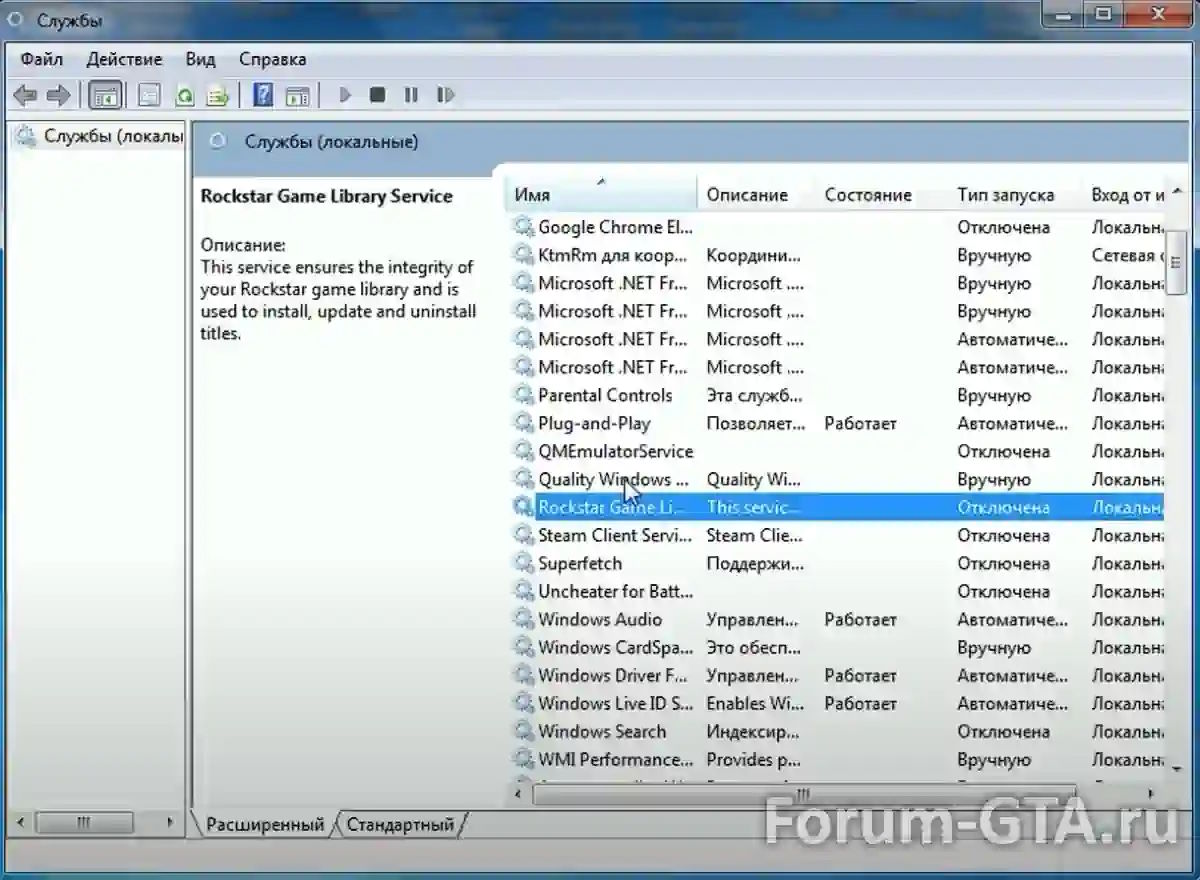1200x880 pixels.
Task: Toggle the console tree show/hide icon
Action: click(105, 95)
